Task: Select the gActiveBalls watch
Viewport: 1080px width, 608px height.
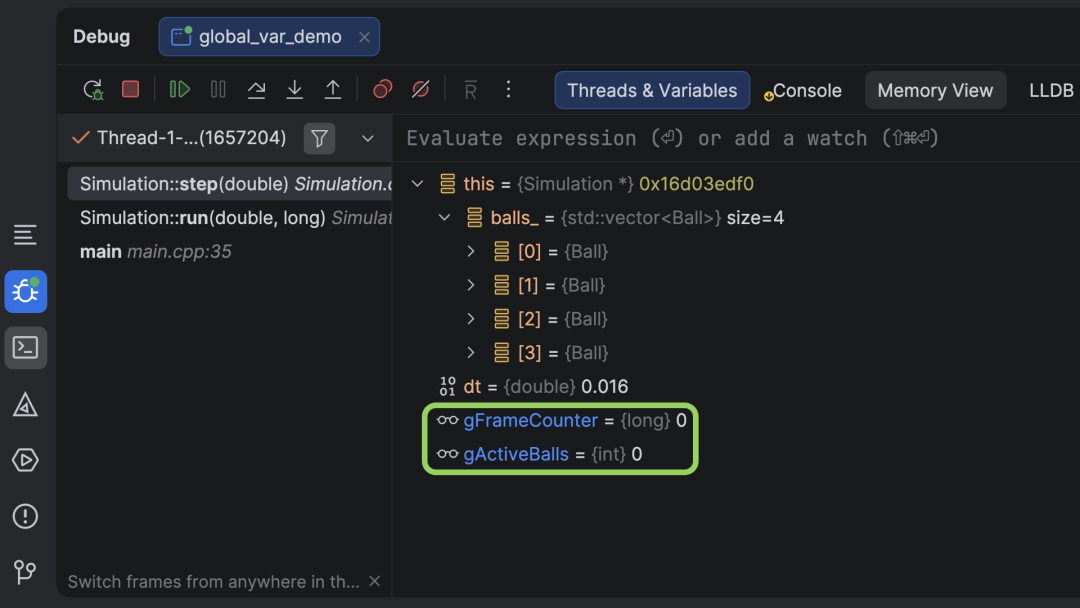Action: tap(539, 454)
